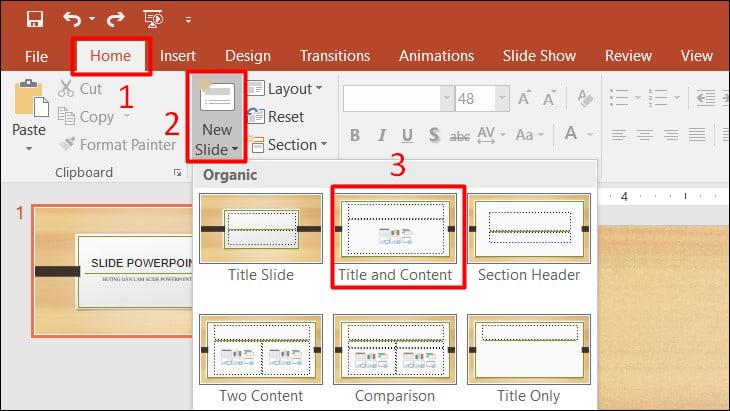Apply bulleted list
This screenshot has width=730, height=411.
tap(620, 98)
